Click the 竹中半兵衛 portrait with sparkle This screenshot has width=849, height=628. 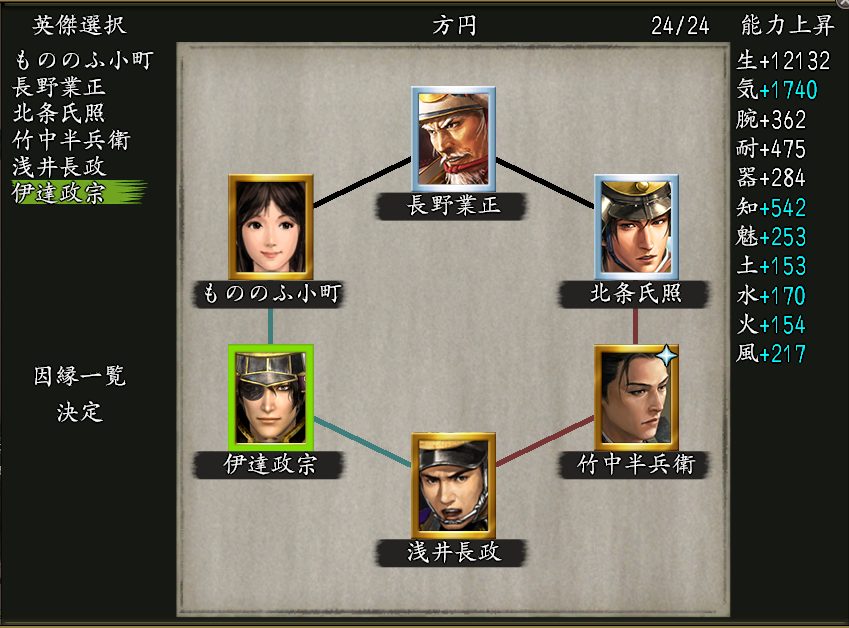(636, 397)
